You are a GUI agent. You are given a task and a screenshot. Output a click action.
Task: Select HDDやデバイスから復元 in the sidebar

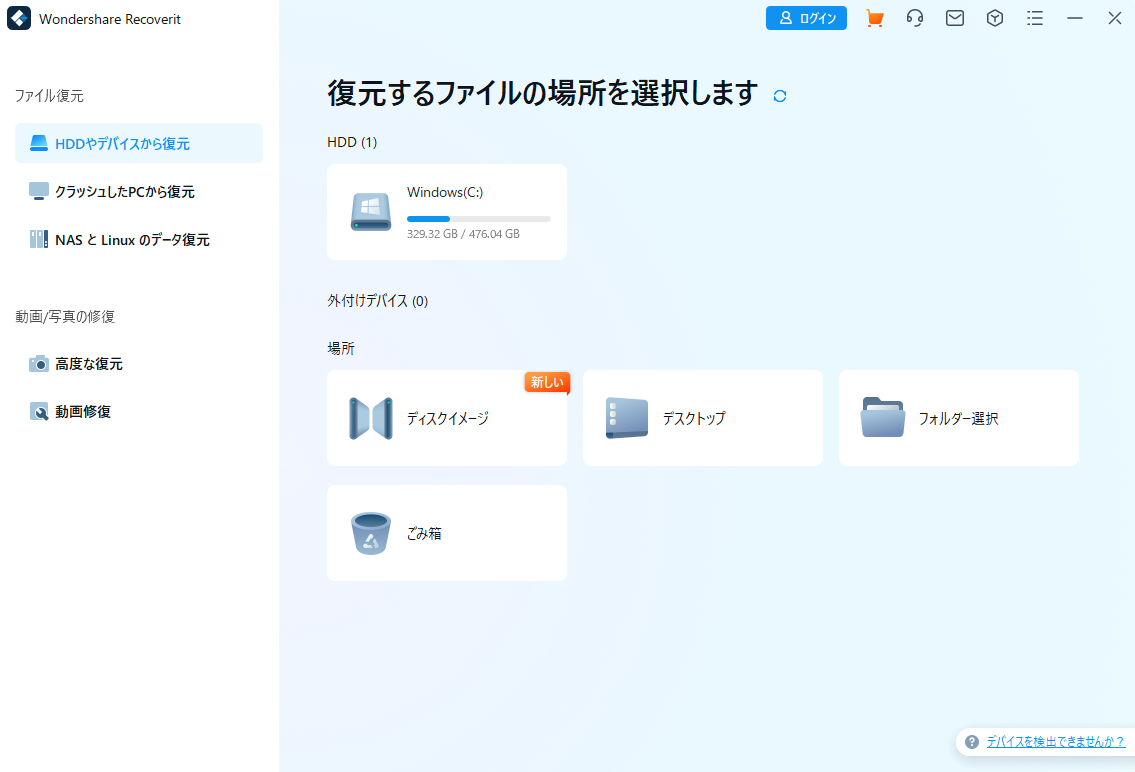pos(139,144)
